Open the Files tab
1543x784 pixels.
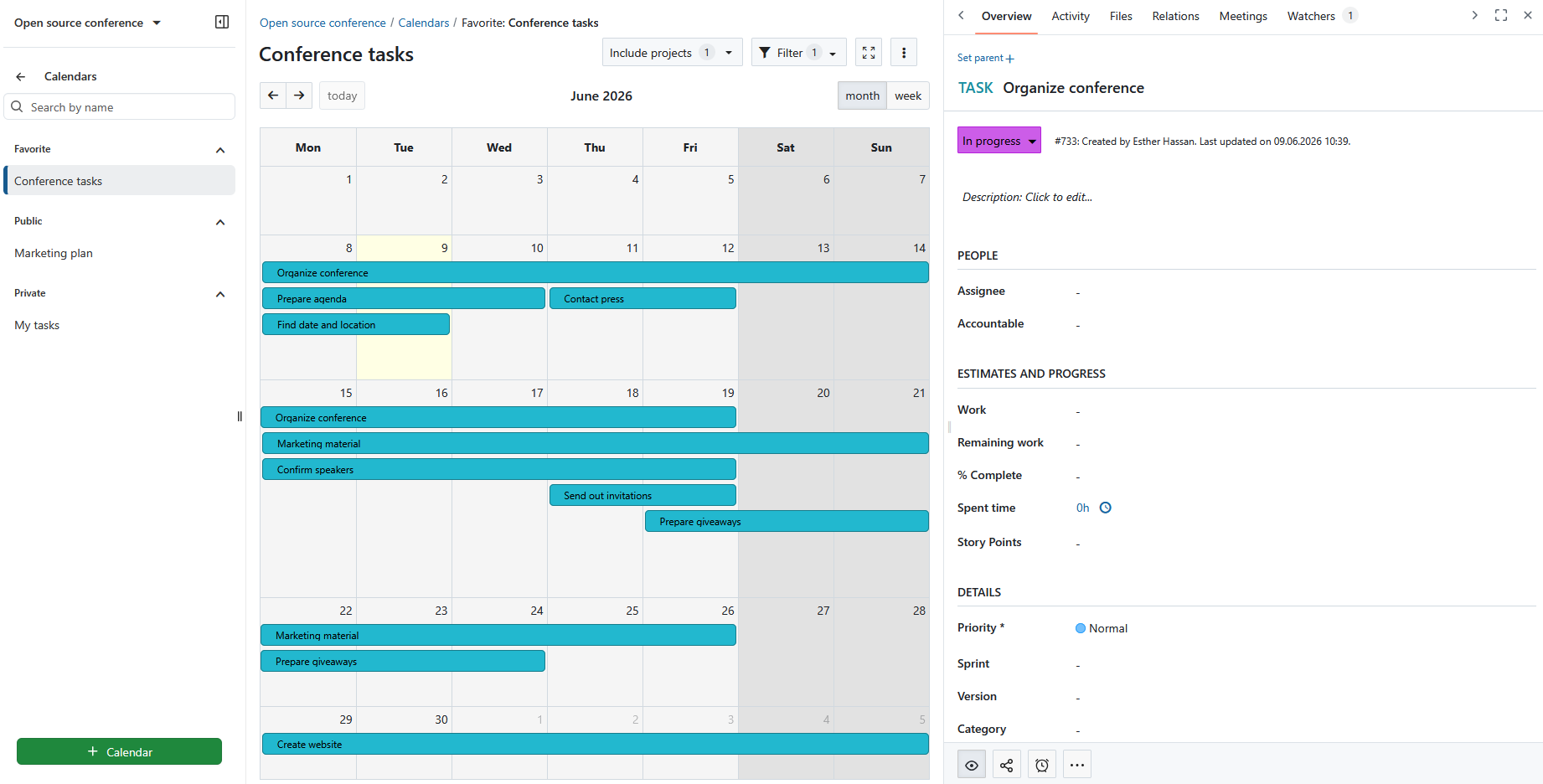pos(1121,16)
